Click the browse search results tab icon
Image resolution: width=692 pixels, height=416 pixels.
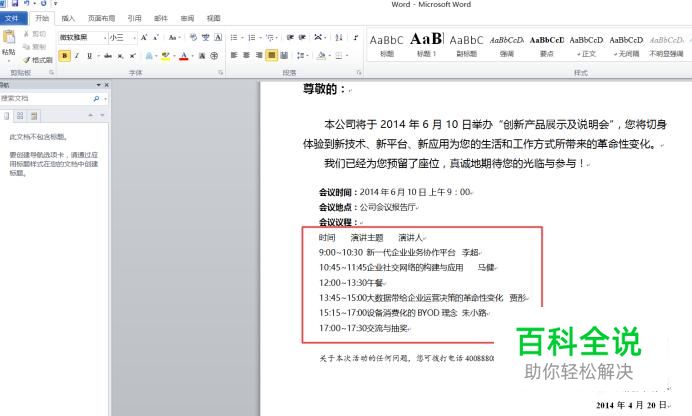pos(34,116)
